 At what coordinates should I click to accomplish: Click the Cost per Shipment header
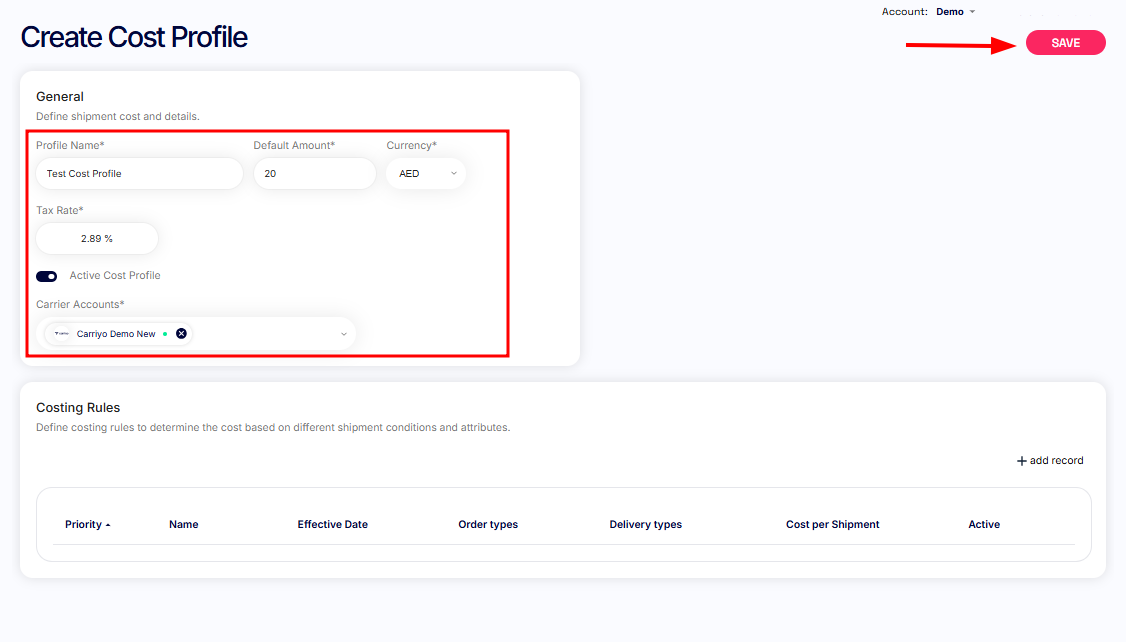[832, 525]
